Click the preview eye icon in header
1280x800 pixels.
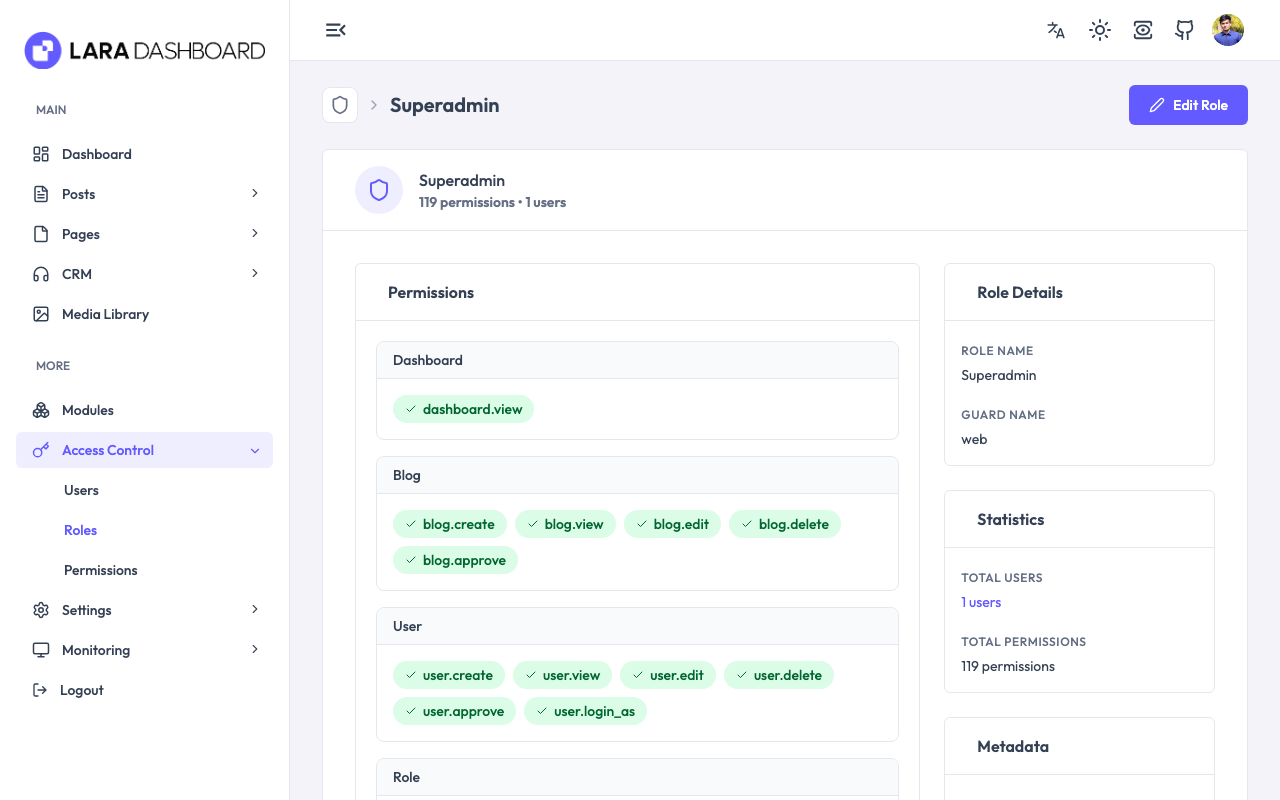pyautogui.click(x=1143, y=30)
